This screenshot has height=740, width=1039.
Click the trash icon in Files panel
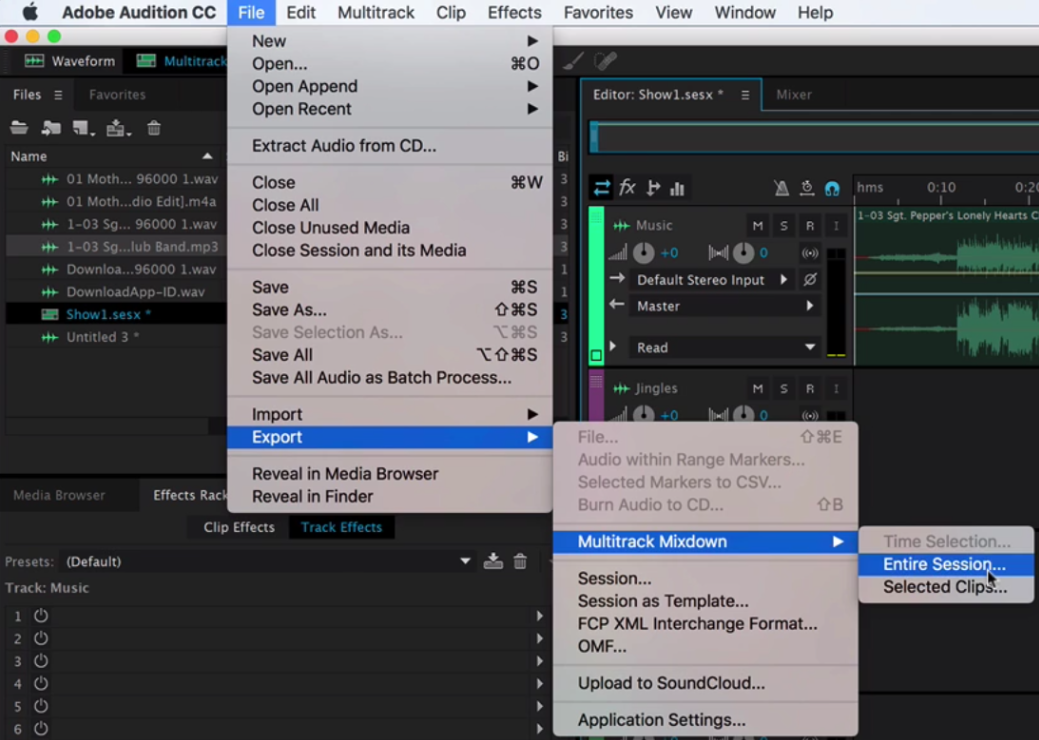point(154,128)
